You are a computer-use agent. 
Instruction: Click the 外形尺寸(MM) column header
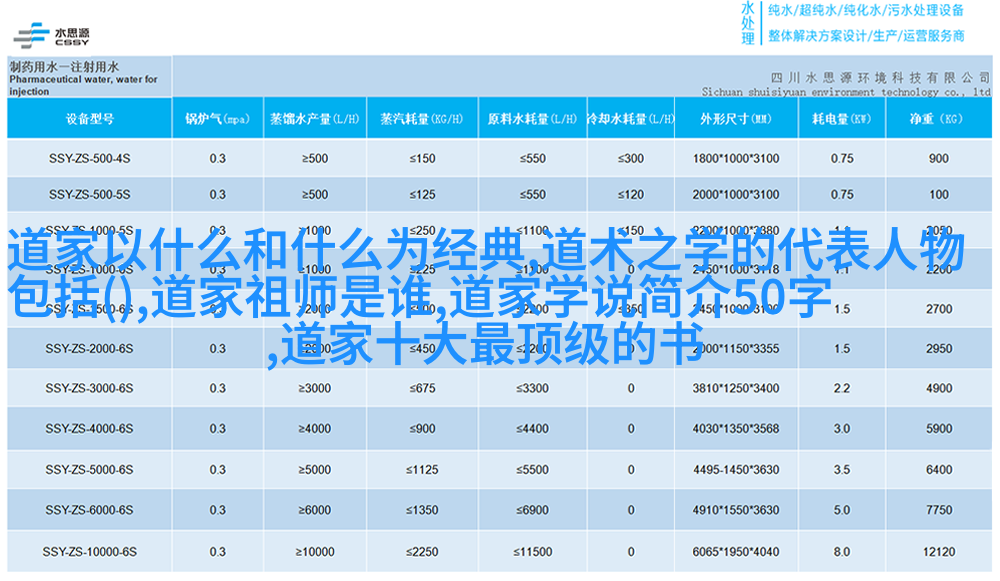pyautogui.click(x=735, y=119)
